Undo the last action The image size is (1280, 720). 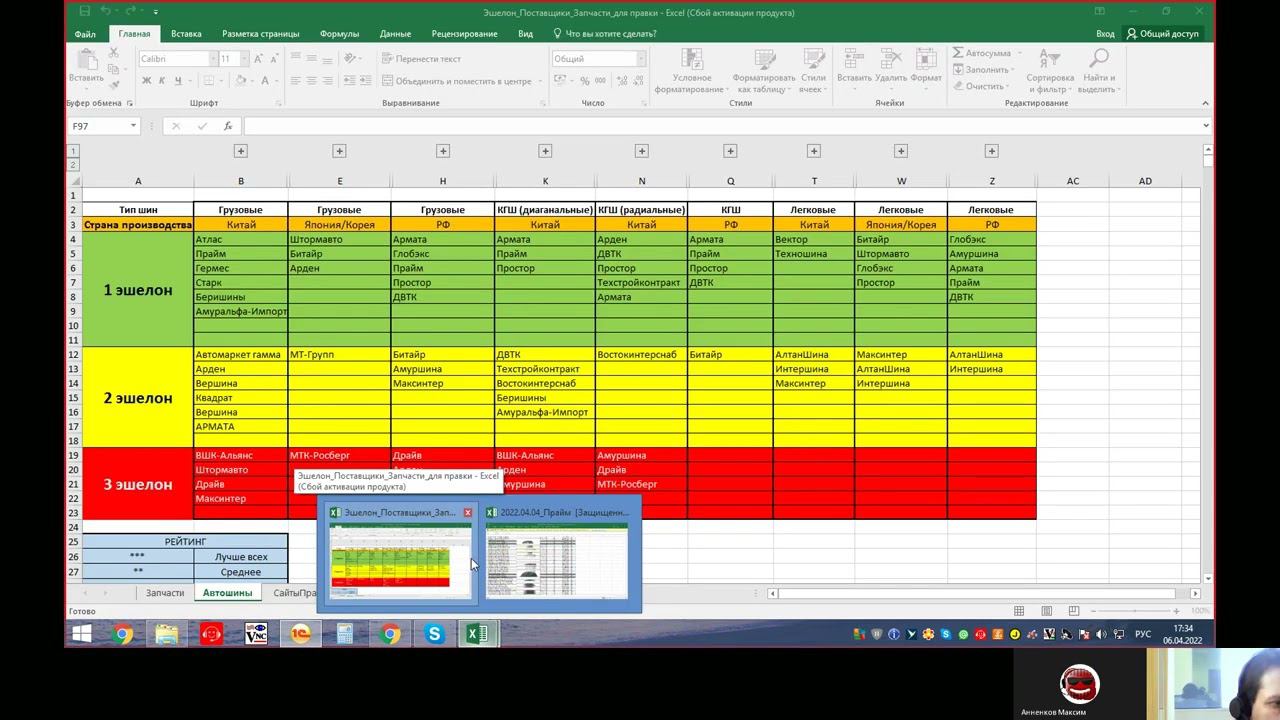[107, 12]
